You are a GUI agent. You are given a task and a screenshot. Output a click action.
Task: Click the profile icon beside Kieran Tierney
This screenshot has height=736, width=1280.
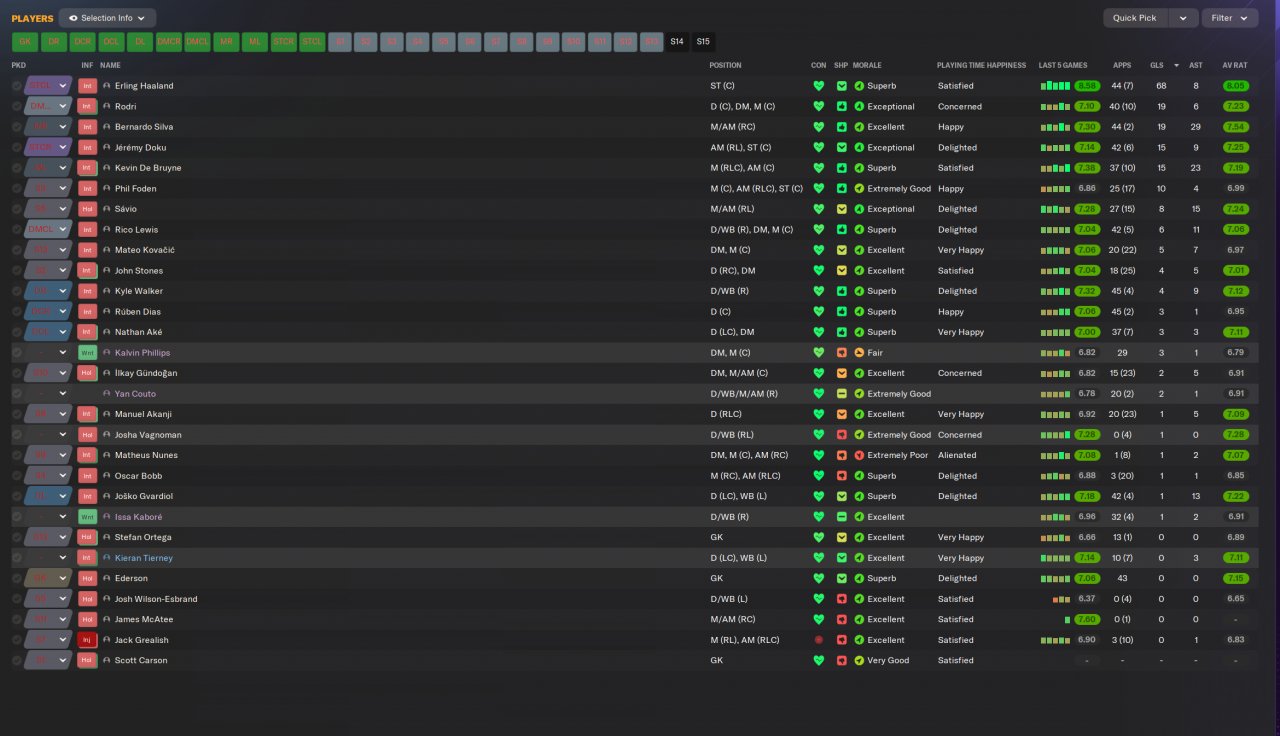click(x=107, y=558)
